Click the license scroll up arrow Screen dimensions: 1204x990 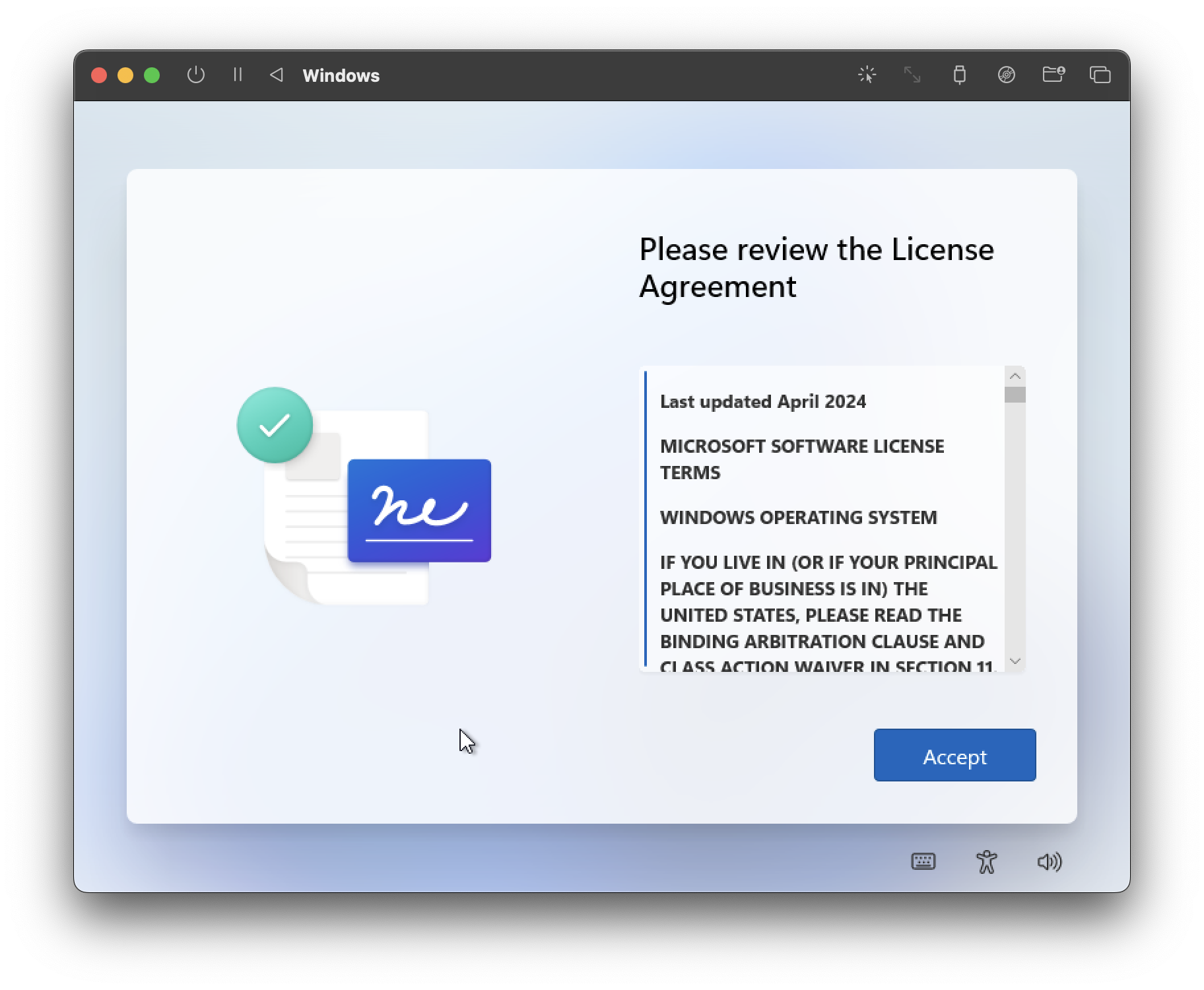[1015, 376]
